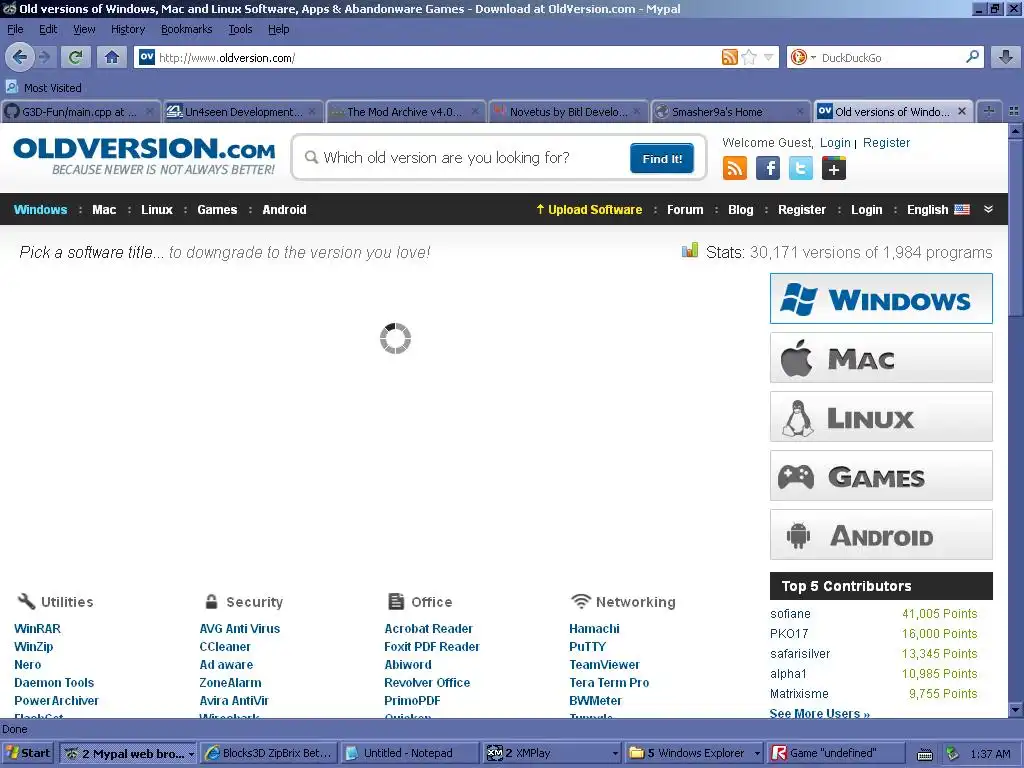This screenshot has width=1024, height=768.
Task: Click the Find It! button
Action: click(x=662, y=159)
